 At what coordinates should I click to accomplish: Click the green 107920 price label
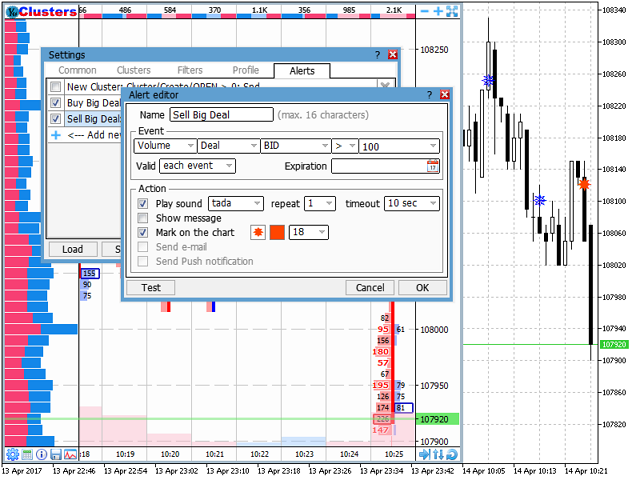[x=437, y=419]
